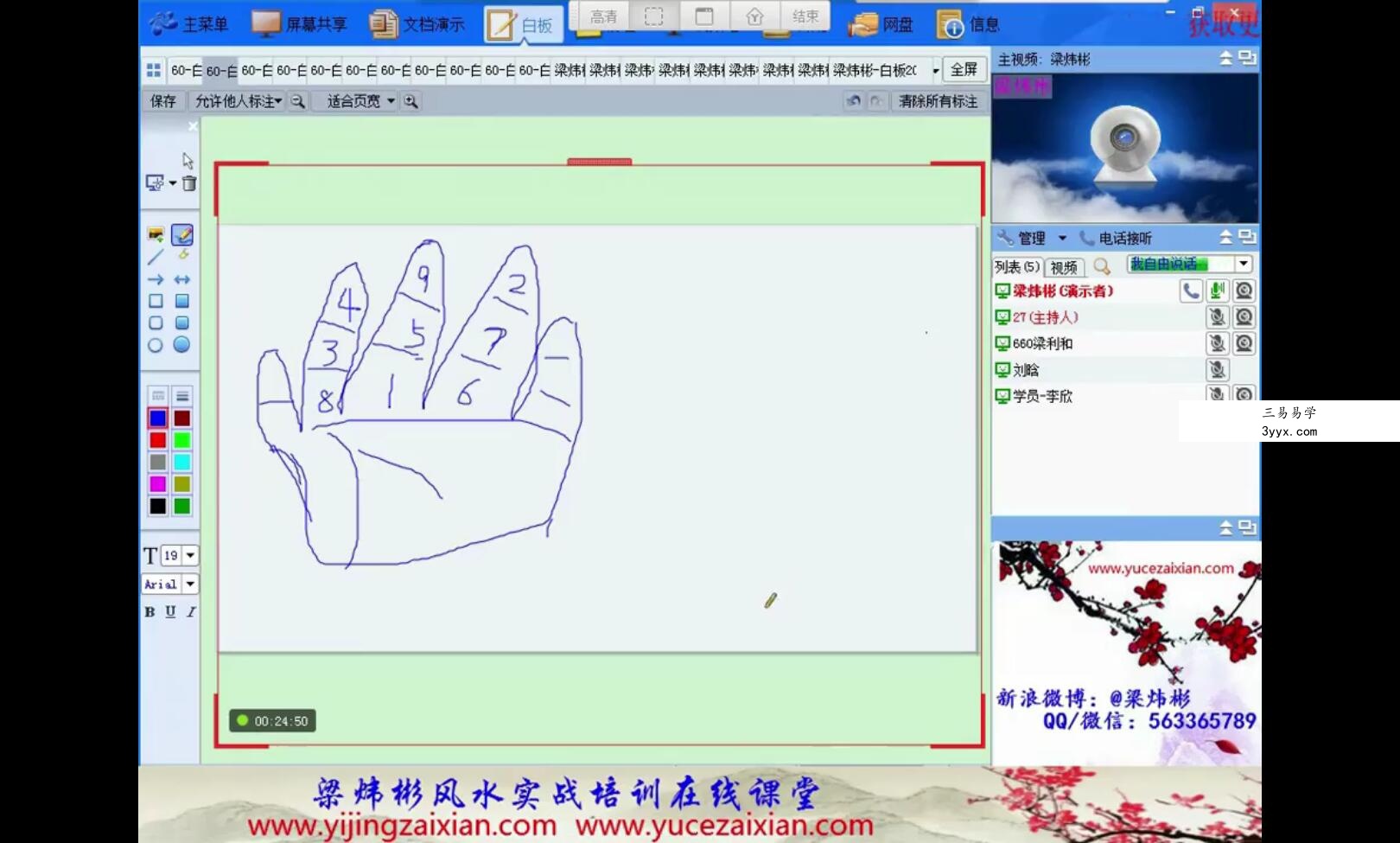Toggle microphone for 梁炜彬 presenter
Viewport: 1400px width, 843px height.
click(1218, 291)
